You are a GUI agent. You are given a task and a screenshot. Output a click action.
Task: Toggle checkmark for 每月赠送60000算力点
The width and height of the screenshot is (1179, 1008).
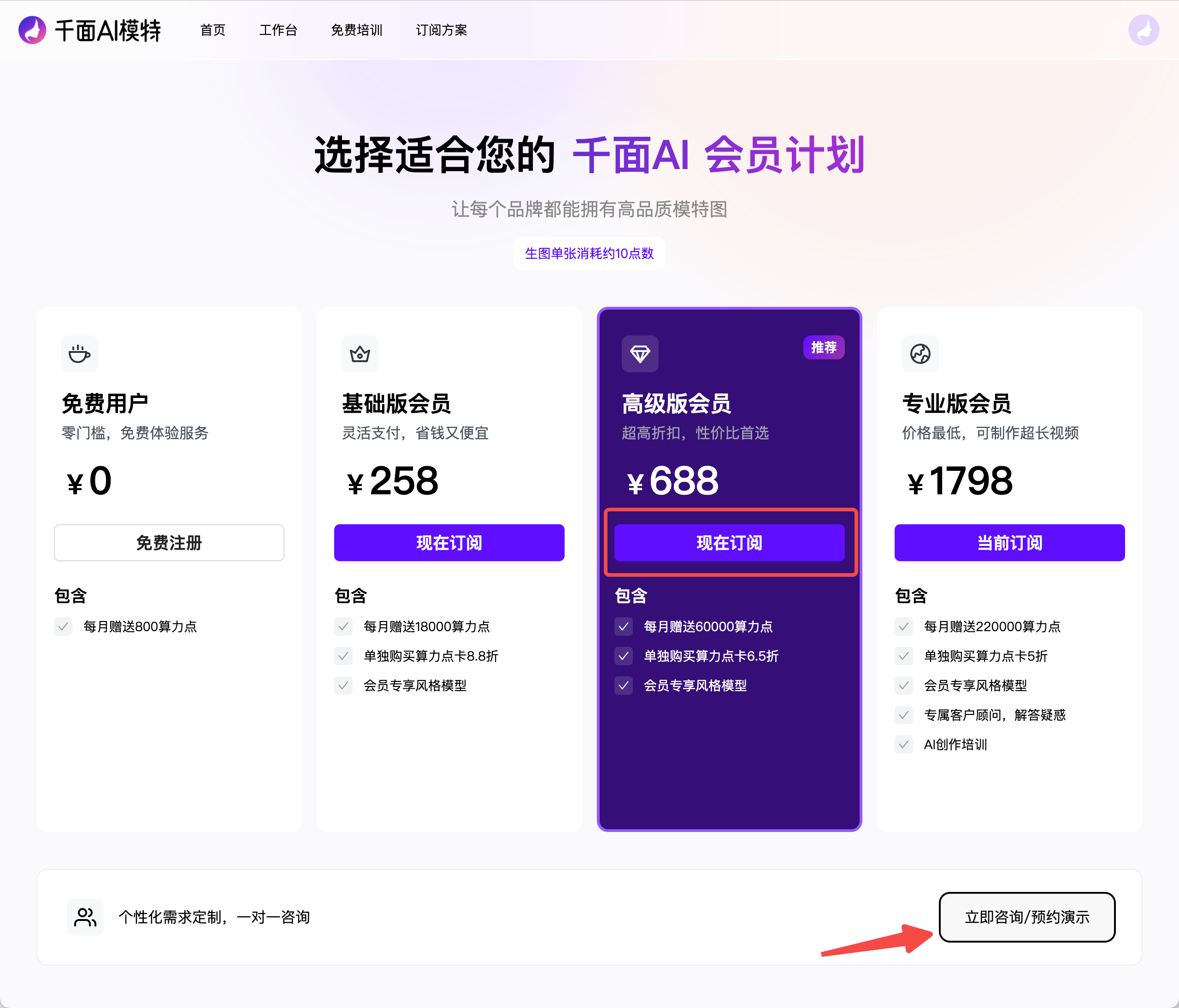click(x=624, y=627)
